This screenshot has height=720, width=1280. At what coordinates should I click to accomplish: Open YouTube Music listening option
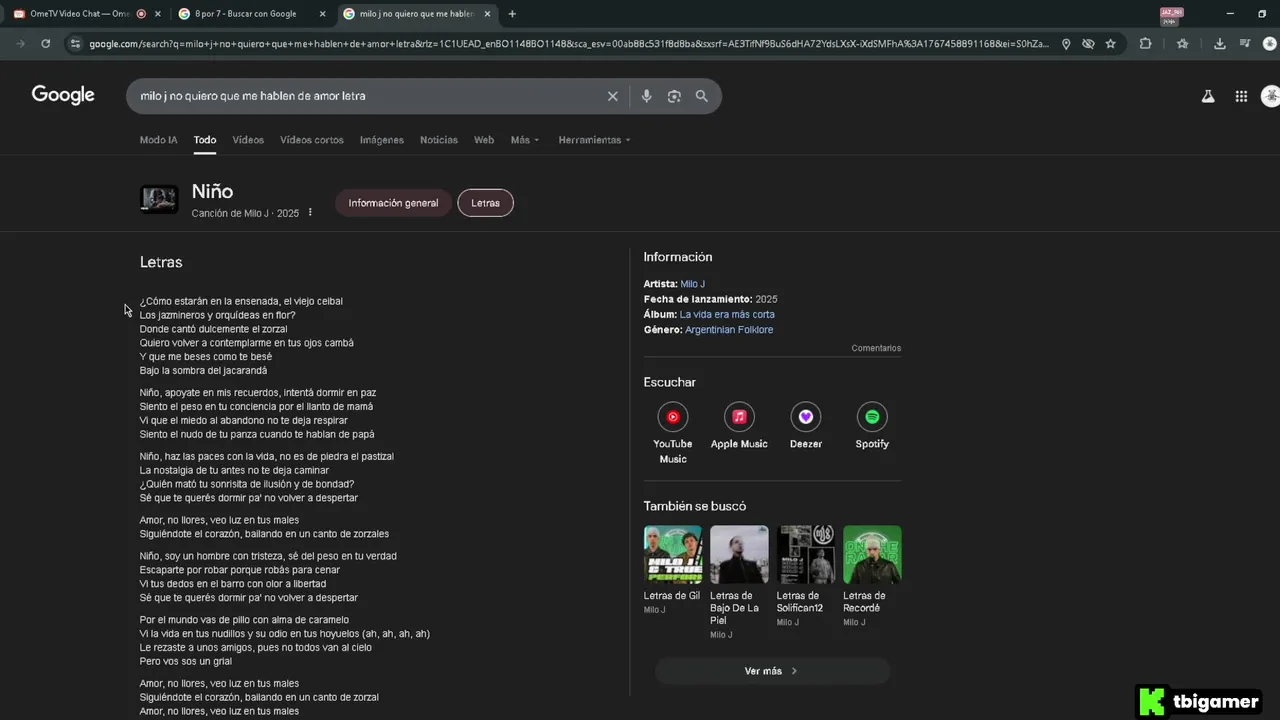point(673,432)
